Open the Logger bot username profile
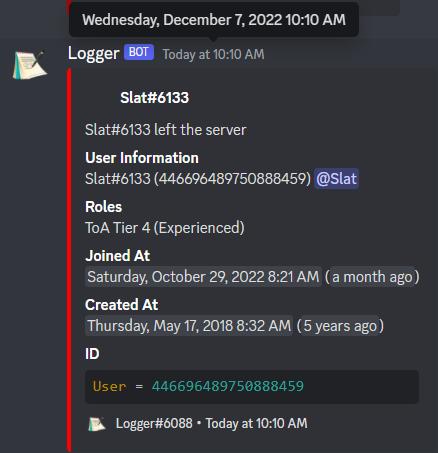Image resolution: width=438 pixels, height=453 pixels. point(93,53)
